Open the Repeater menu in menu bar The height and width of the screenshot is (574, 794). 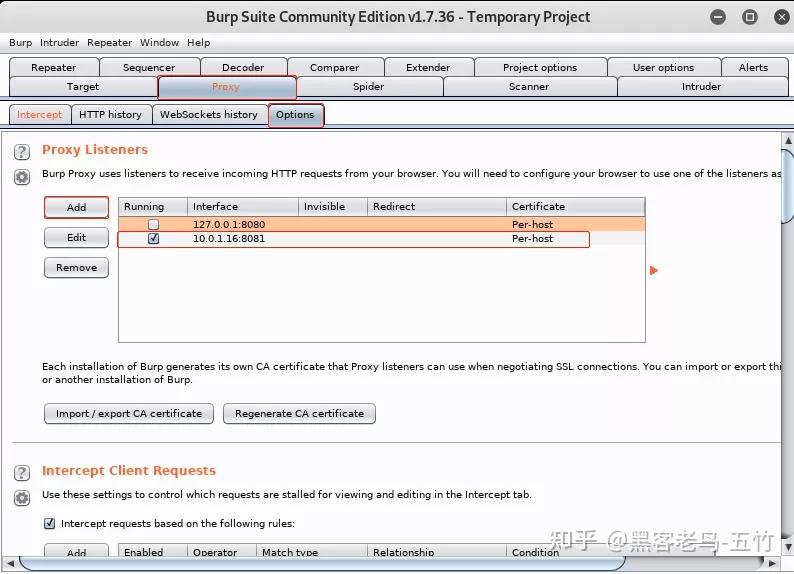(x=109, y=43)
